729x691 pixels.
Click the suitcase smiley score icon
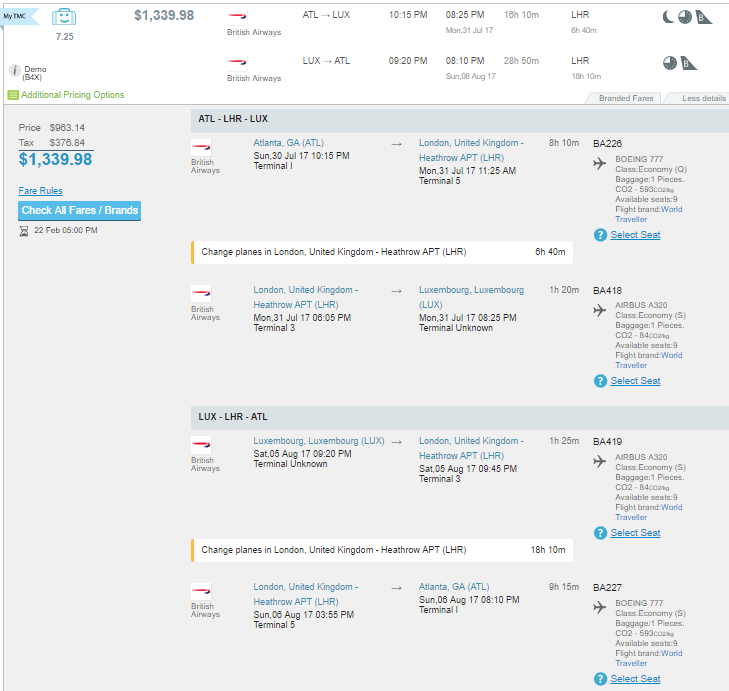pyautogui.click(x=64, y=17)
